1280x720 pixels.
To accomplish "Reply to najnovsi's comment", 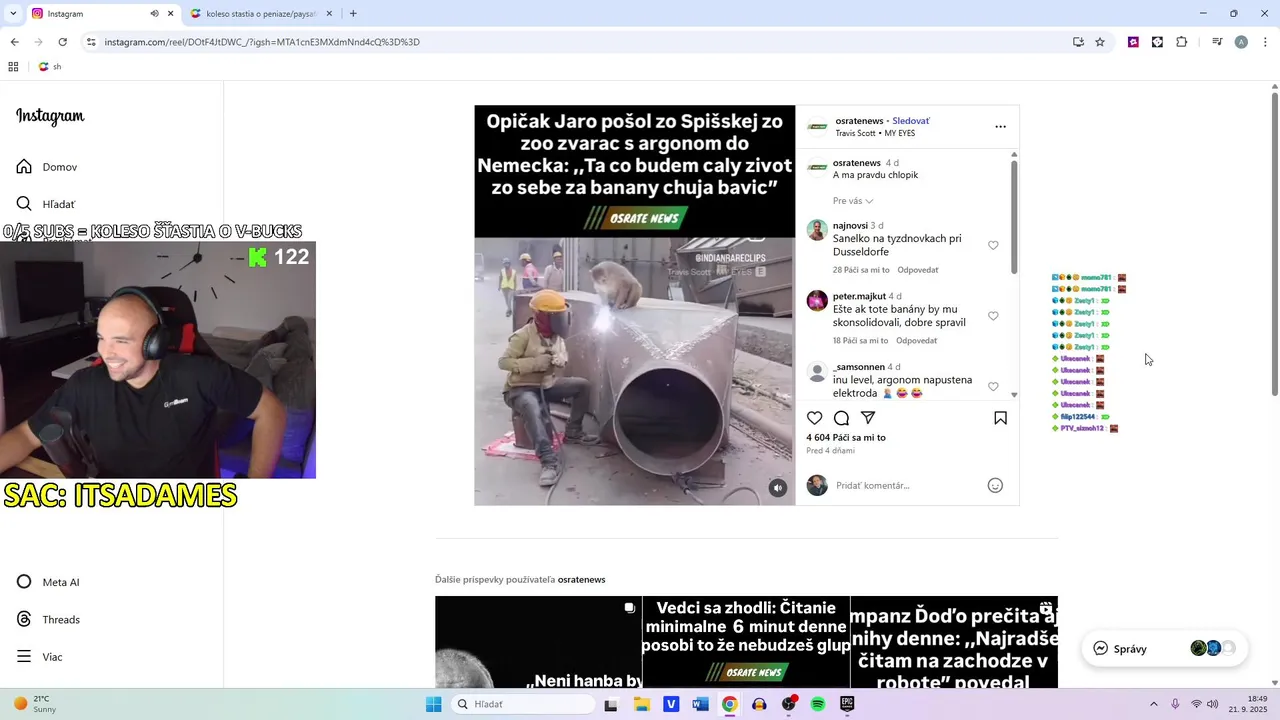I will pos(917,270).
